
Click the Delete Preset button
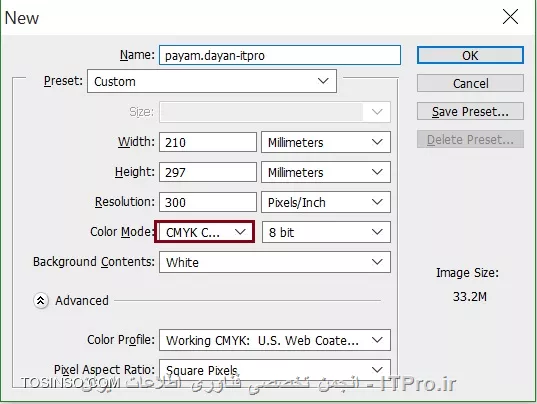[470, 139]
